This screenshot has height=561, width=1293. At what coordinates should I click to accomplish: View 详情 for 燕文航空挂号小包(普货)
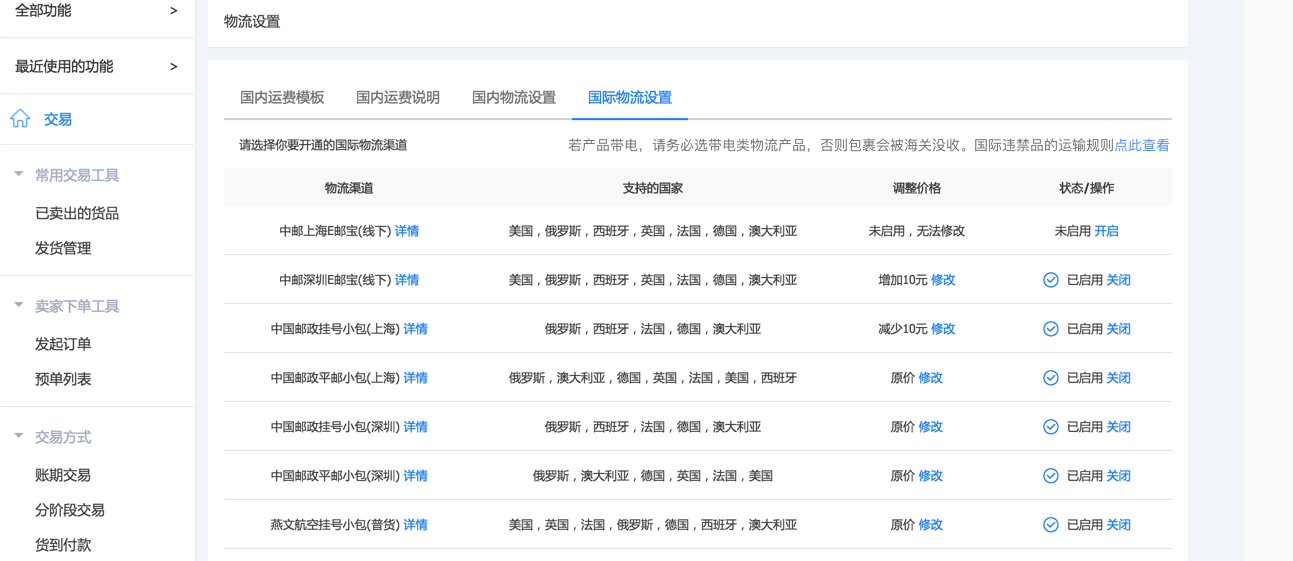click(x=415, y=525)
